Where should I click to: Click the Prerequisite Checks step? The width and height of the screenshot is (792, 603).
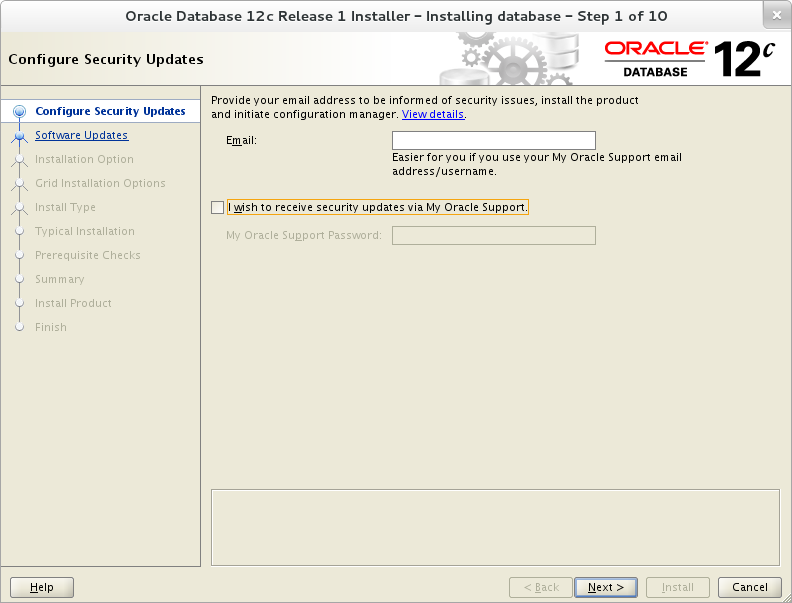point(88,256)
